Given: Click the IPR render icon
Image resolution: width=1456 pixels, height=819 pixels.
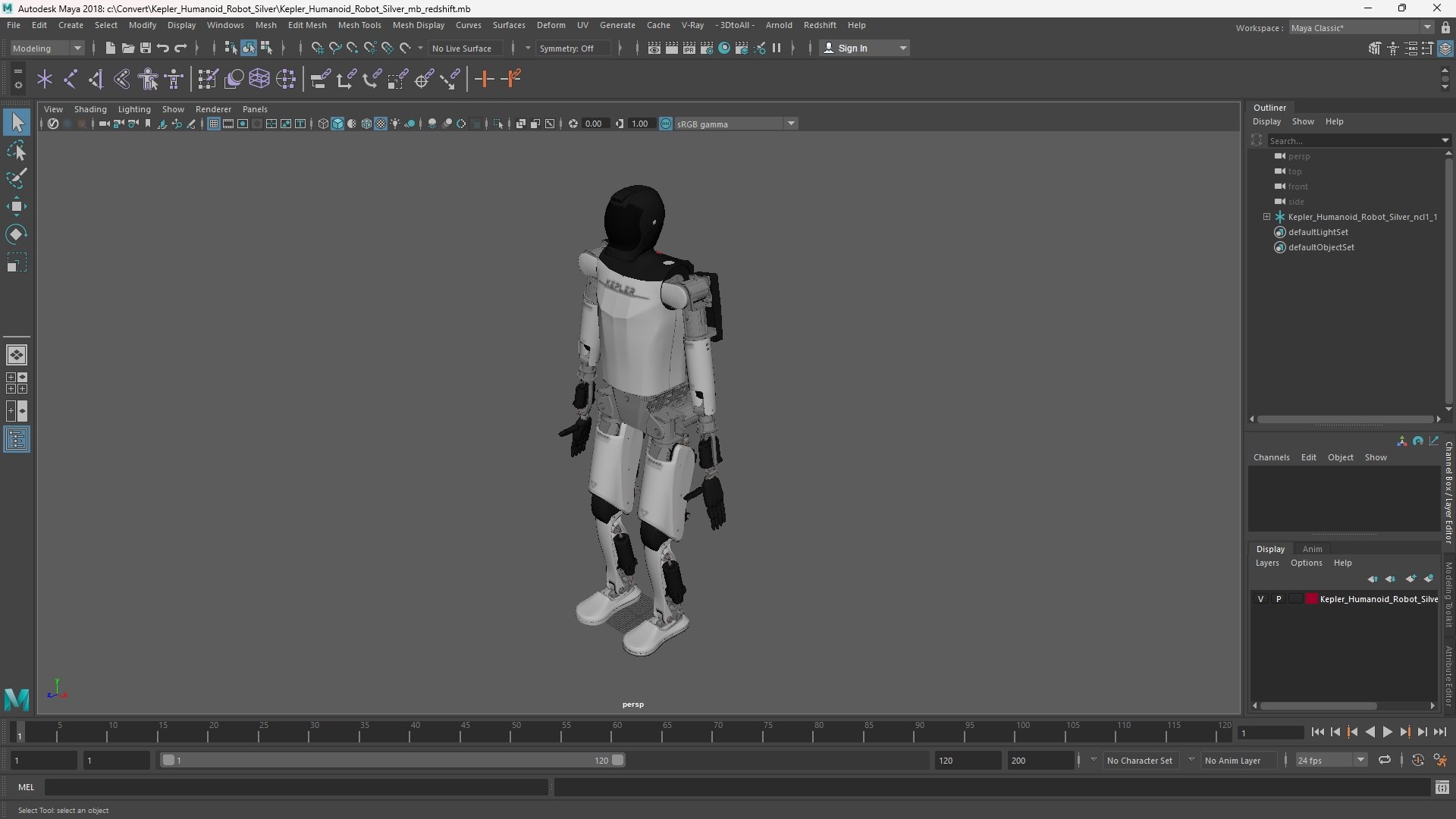Looking at the screenshot, I should tap(689, 48).
